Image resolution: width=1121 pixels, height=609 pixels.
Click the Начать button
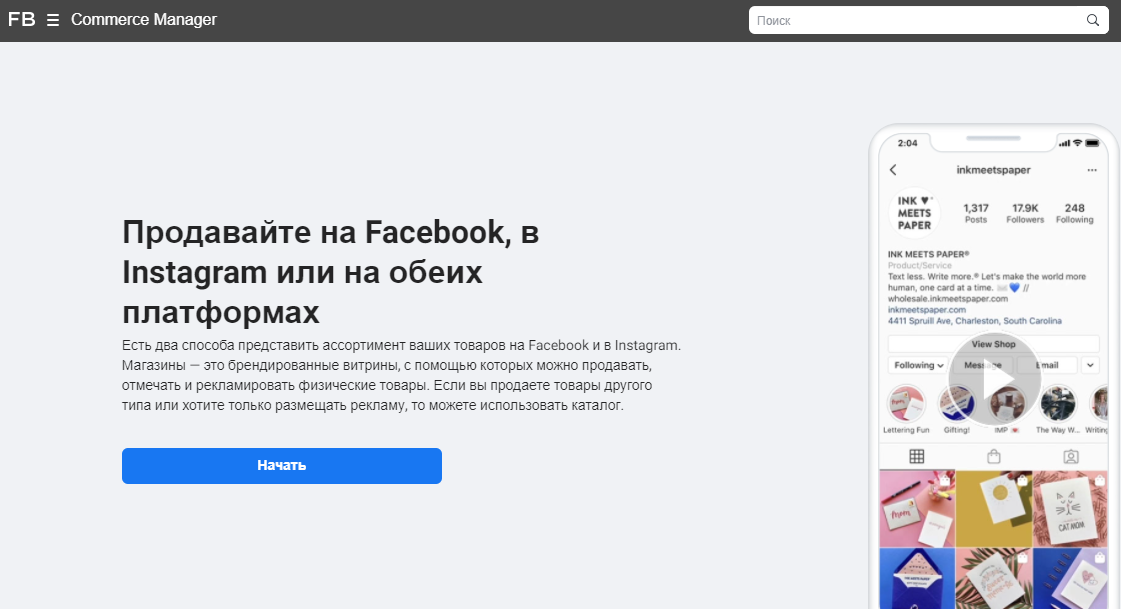282,465
